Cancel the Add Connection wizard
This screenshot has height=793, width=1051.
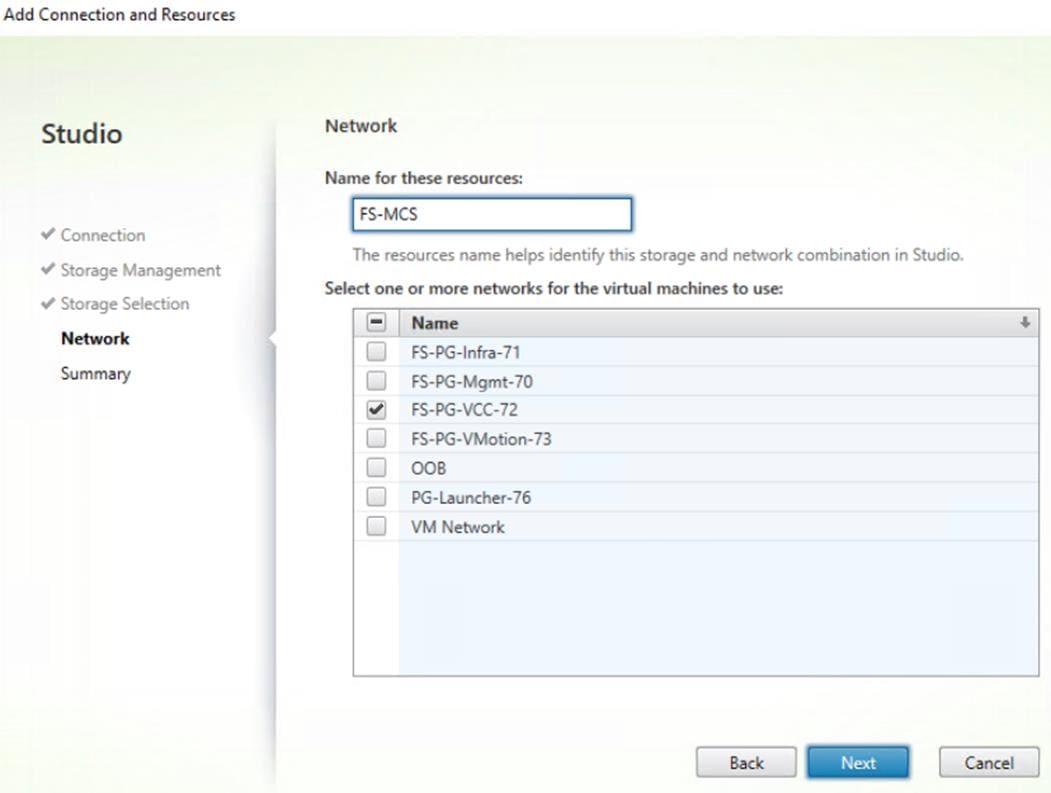pyautogui.click(x=989, y=763)
